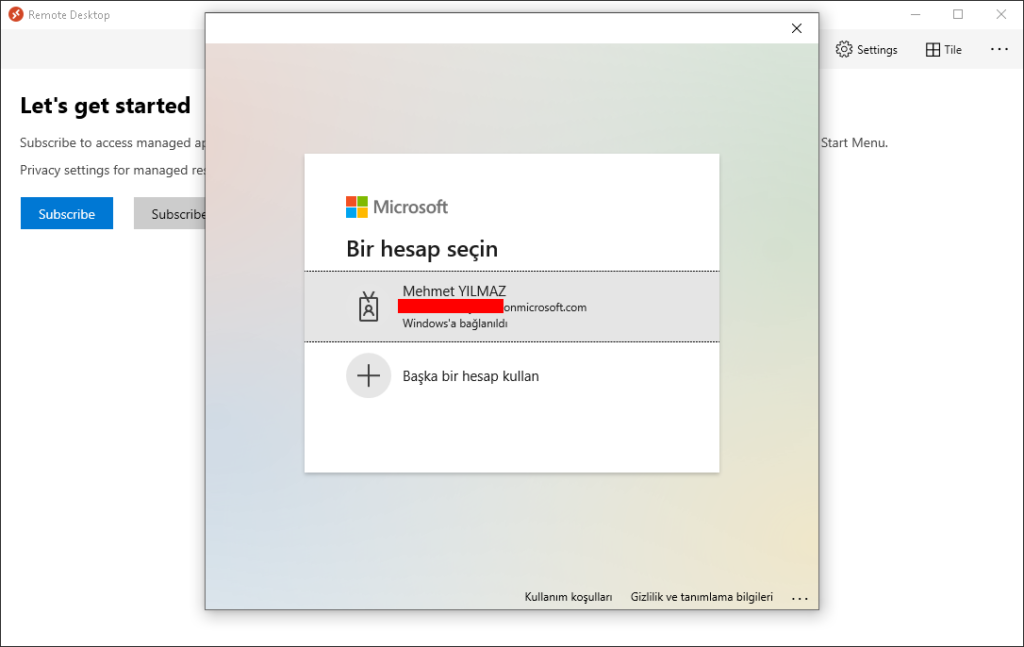Click the Windows'a bağlanıldı status text
This screenshot has height=647, width=1024.
tap(455, 323)
